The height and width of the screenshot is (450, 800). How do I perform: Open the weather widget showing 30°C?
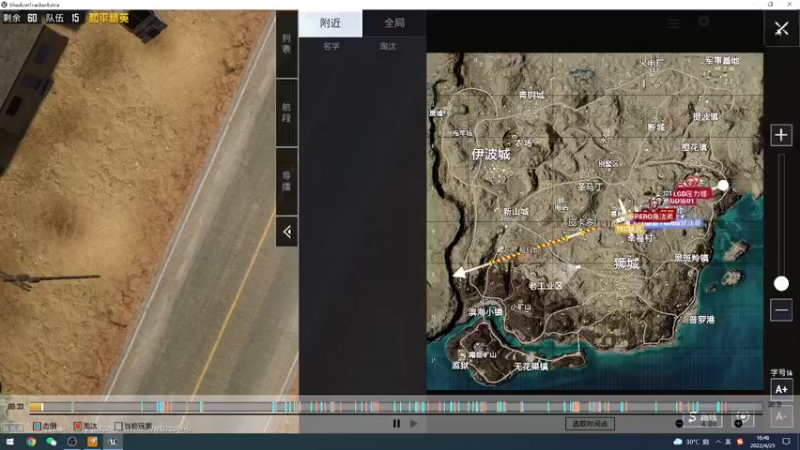click(692, 442)
